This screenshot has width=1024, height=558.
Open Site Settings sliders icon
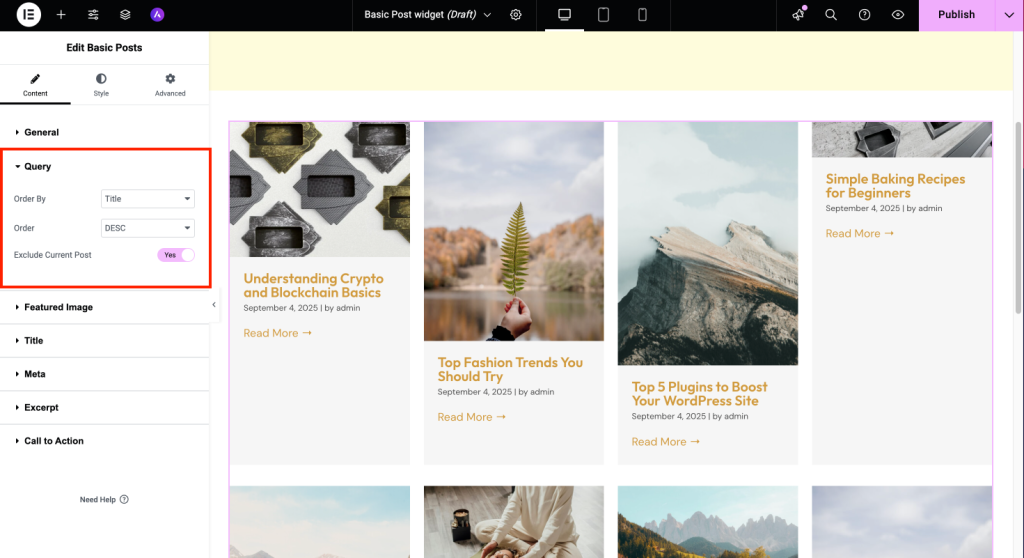93,15
